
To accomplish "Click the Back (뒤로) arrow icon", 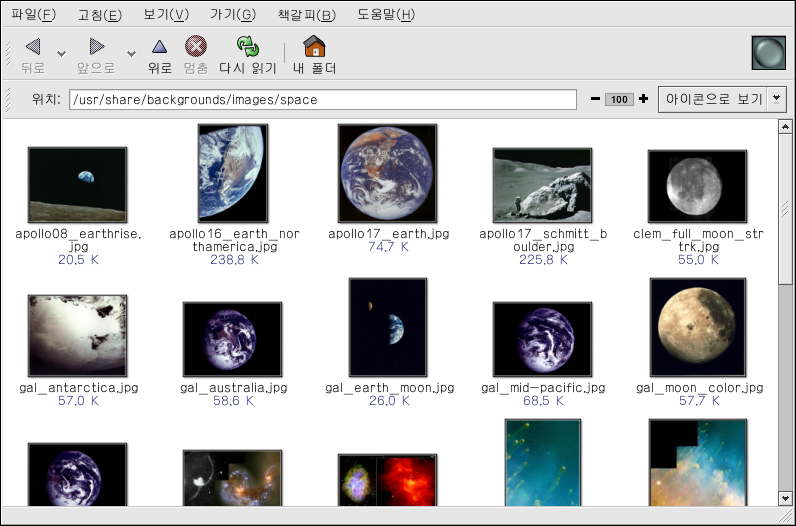I will tap(33, 46).
